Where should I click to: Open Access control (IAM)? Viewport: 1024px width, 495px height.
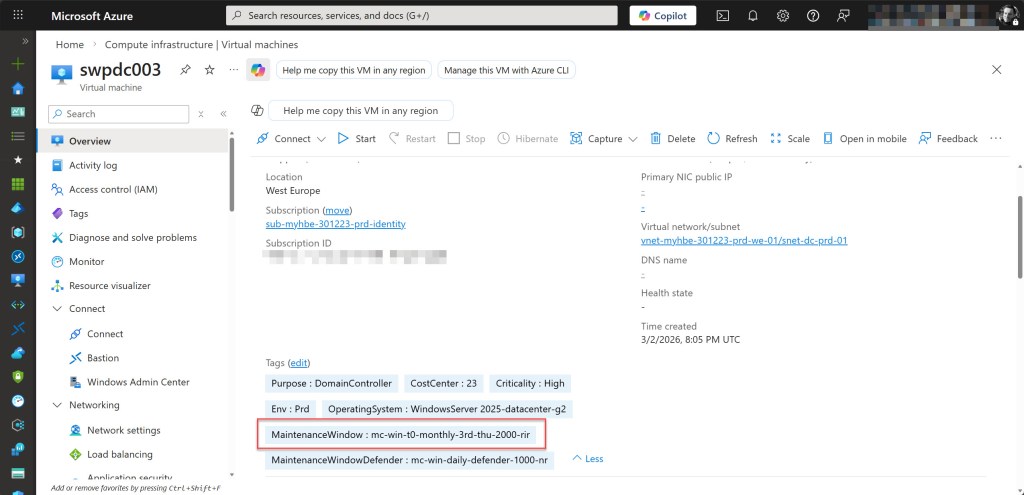(112, 189)
